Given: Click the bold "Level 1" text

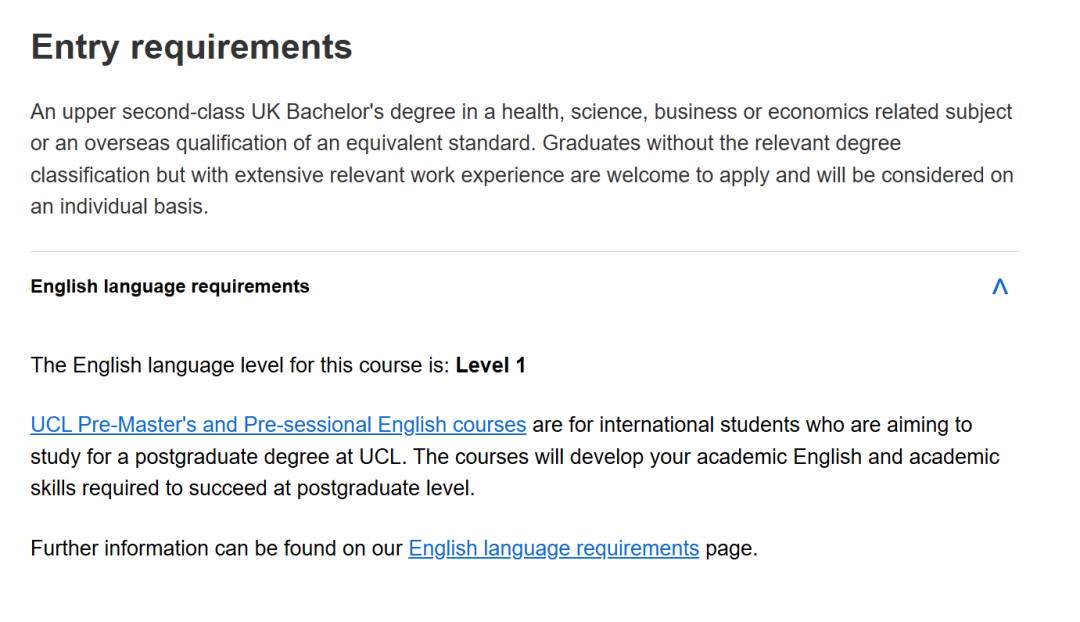Looking at the screenshot, I should tap(490, 366).
